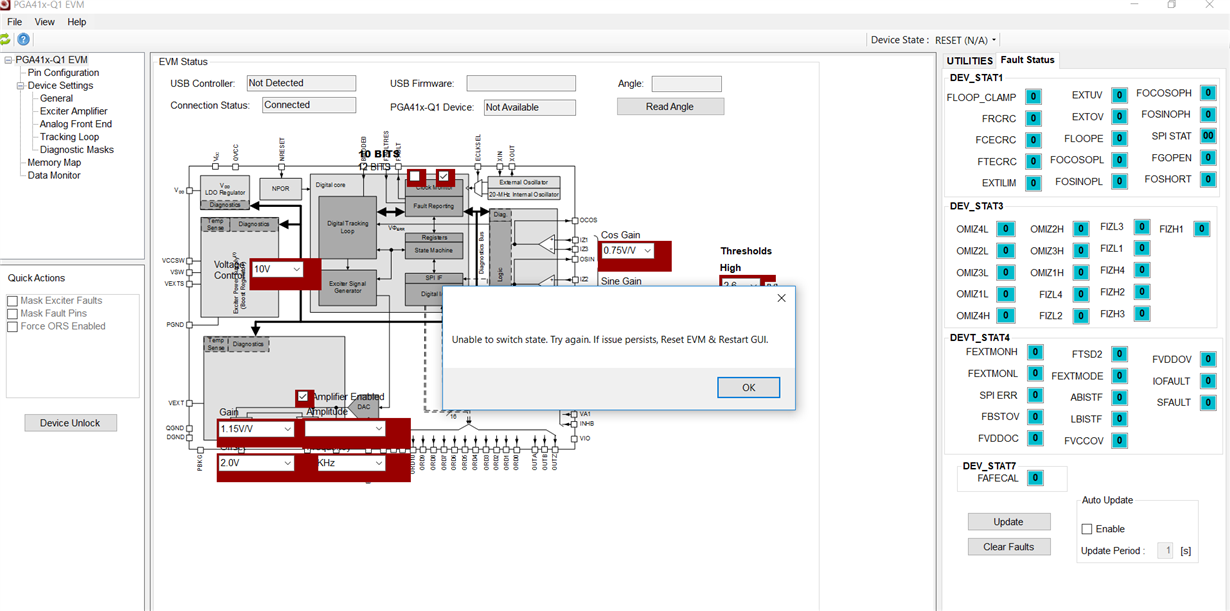Check Mask Exciter Faults option
The image size is (1230, 611).
pos(13,301)
